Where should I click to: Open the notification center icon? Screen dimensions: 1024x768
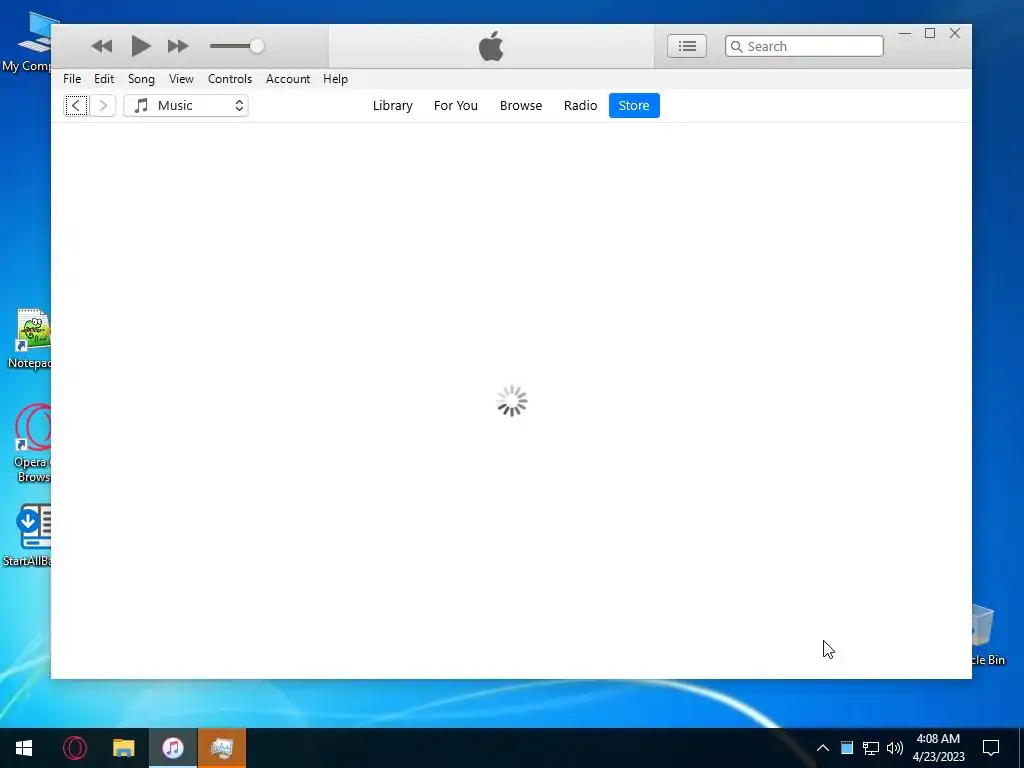991,748
